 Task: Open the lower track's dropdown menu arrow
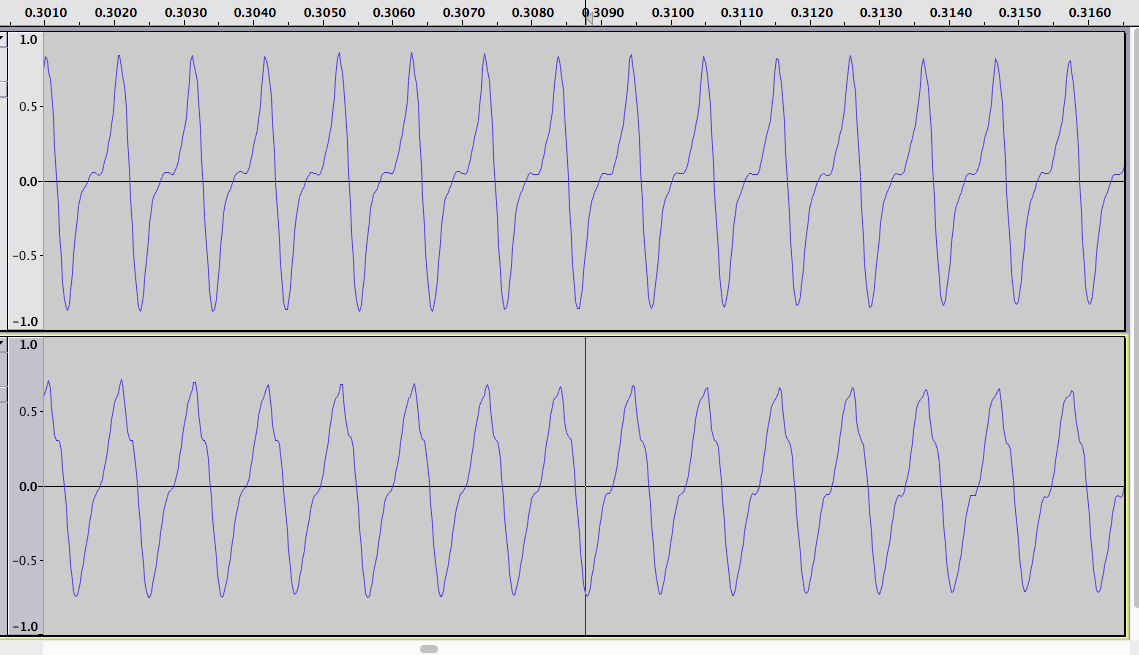click(3, 345)
